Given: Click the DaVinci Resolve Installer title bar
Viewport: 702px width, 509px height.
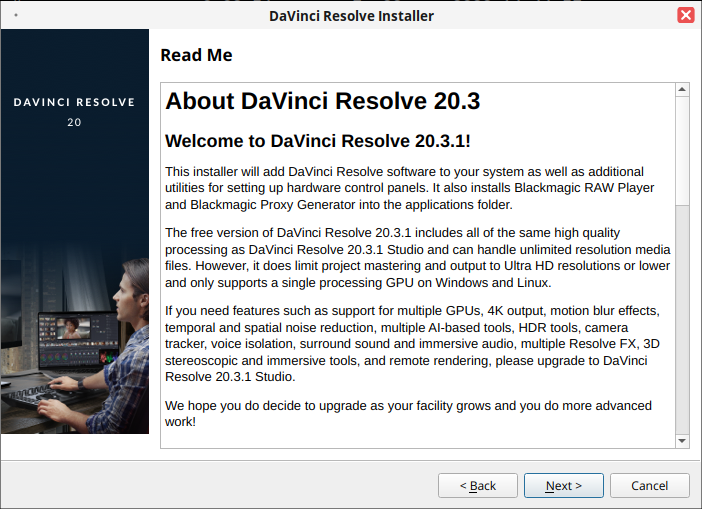Looking at the screenshot, I should 351,16.
